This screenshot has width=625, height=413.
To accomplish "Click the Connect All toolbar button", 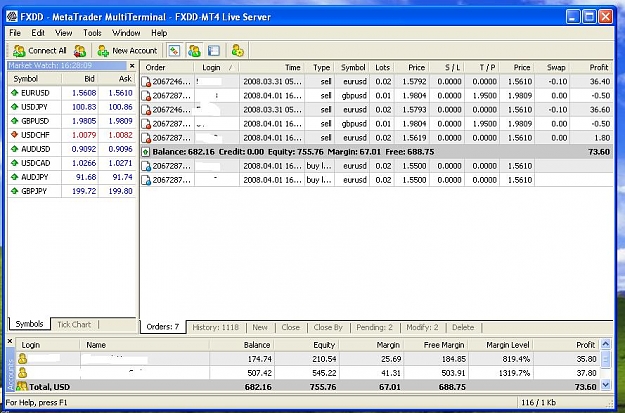I will (39, 51).
